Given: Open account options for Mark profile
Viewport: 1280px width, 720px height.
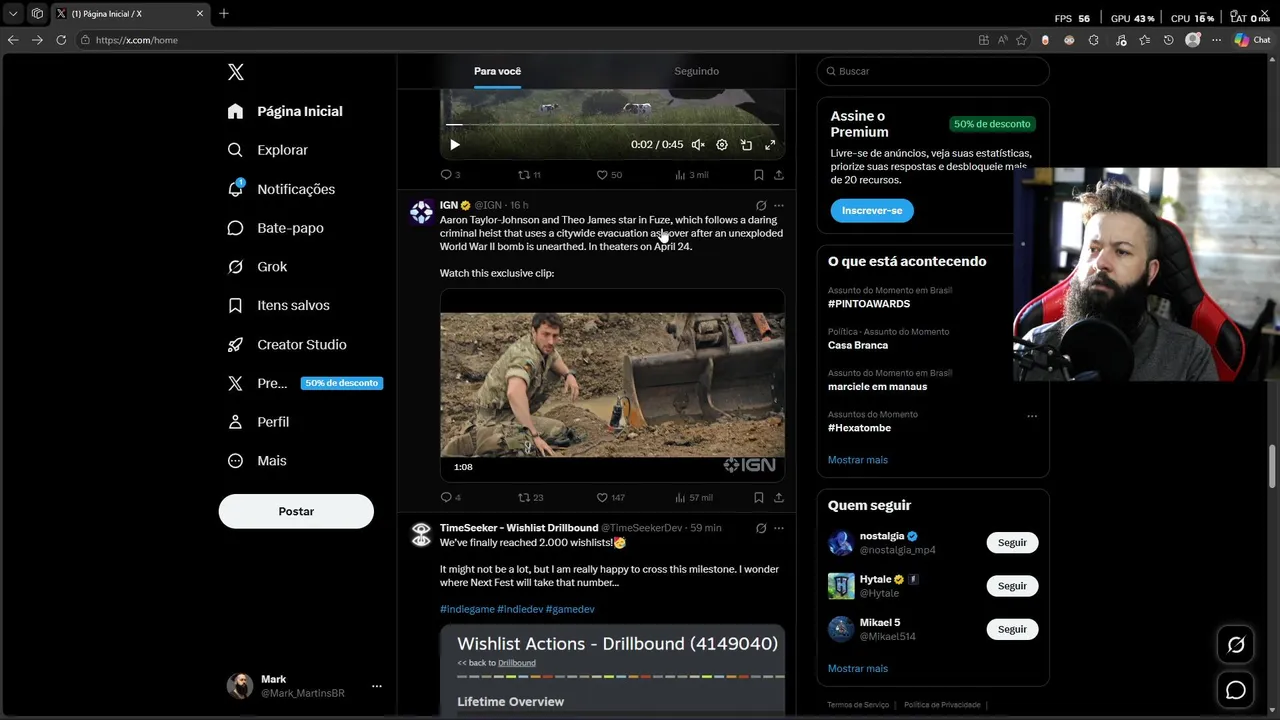Looking at the screenshot, I should (x=376, y=686).
